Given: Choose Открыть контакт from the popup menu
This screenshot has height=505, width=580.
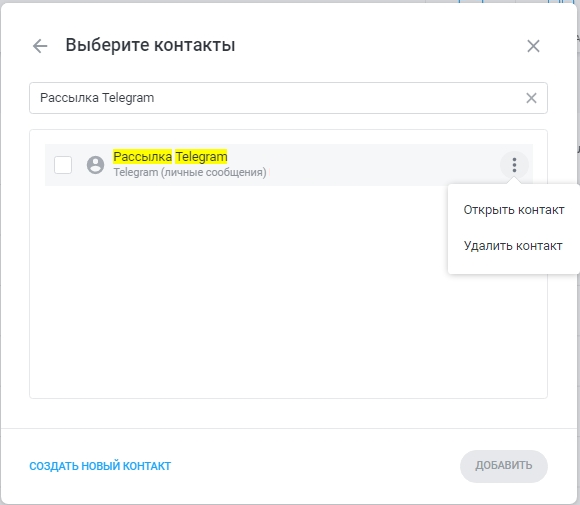Looking at the screenshot, I should tap(513, 210).
